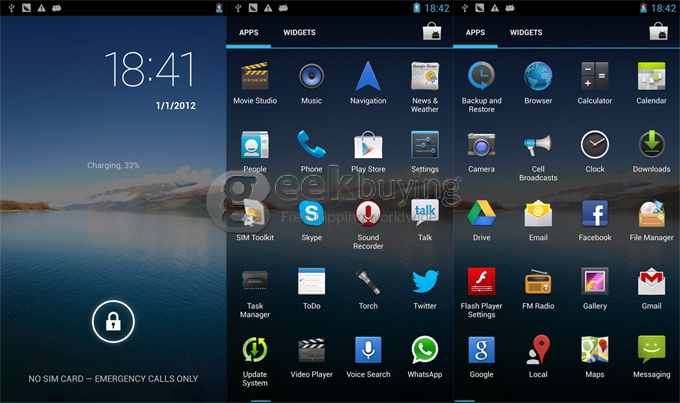This screenshot has width=680, height=403.
Task: Open Backup and Restore app
Action: point(481,76)
